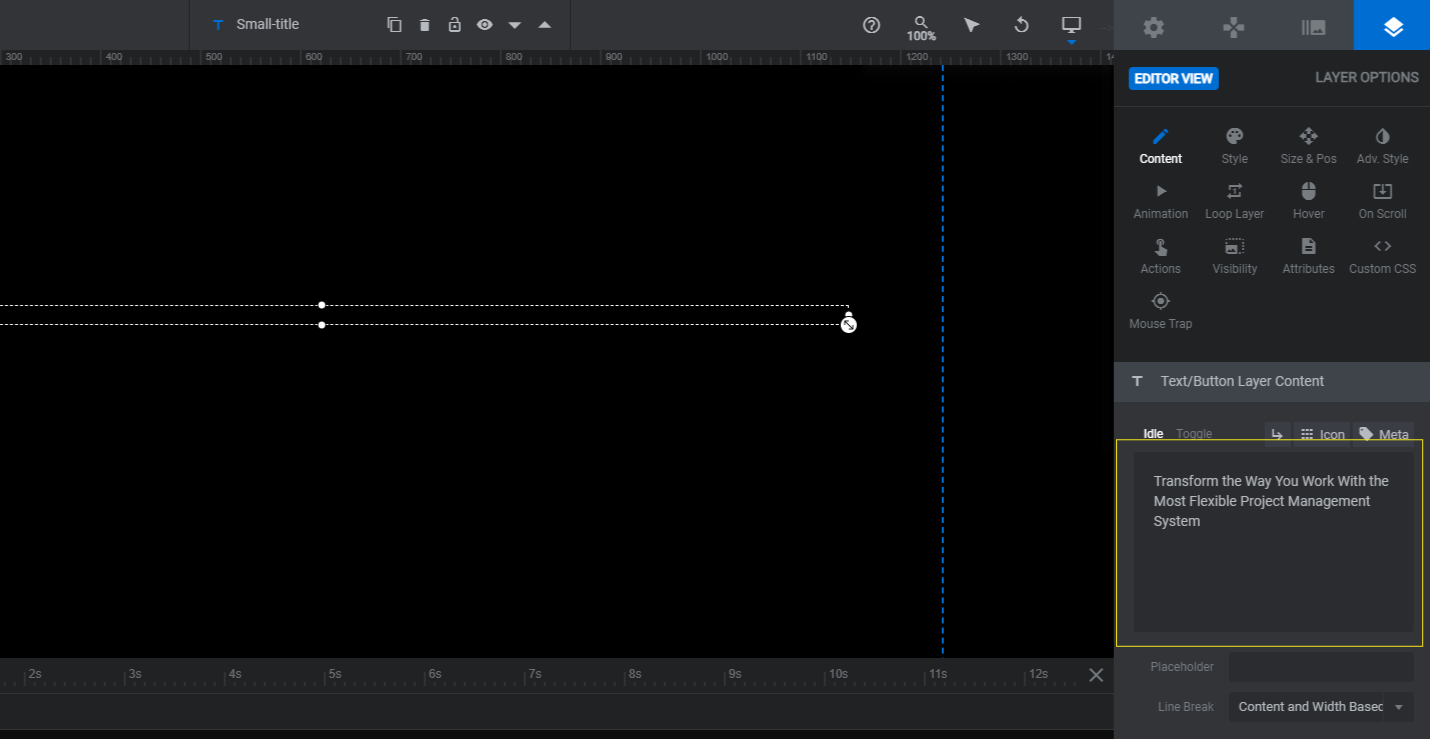Open the Slide options tab
This screenshot has width=1430, height=739.
[x=1314, y=27]
